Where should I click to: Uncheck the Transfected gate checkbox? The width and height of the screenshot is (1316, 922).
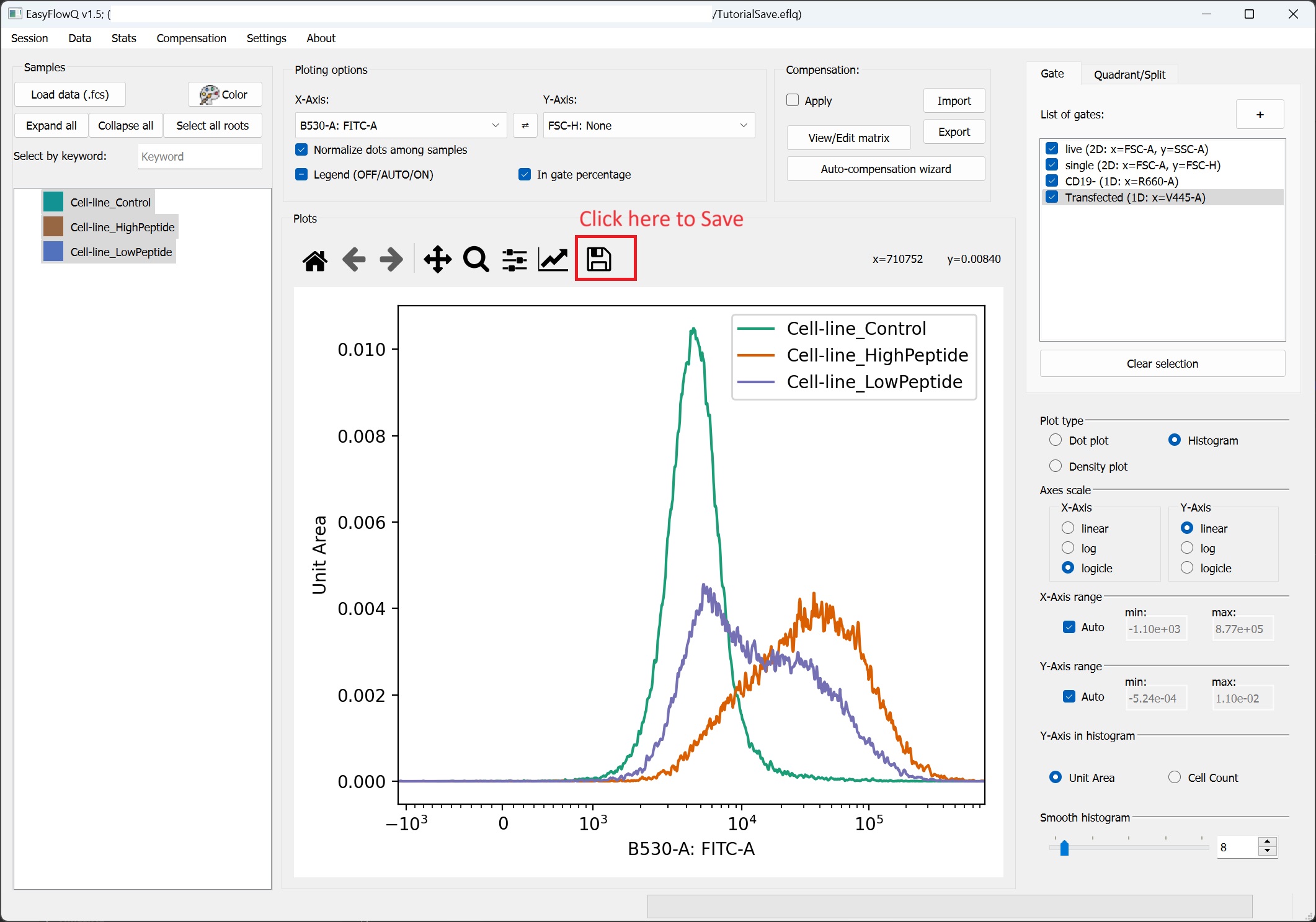1052,197
